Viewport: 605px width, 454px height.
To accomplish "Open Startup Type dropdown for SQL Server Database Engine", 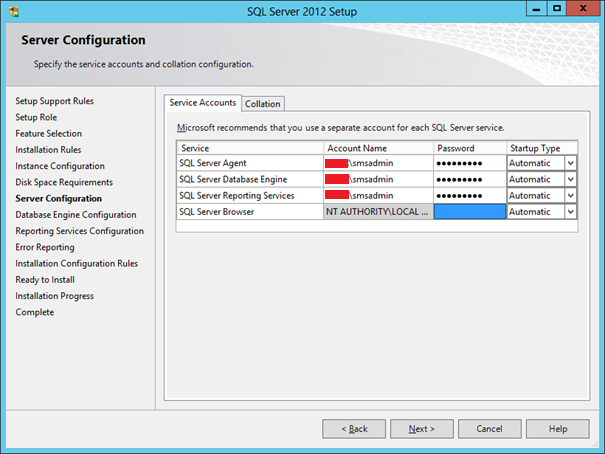I will [570, 179].
